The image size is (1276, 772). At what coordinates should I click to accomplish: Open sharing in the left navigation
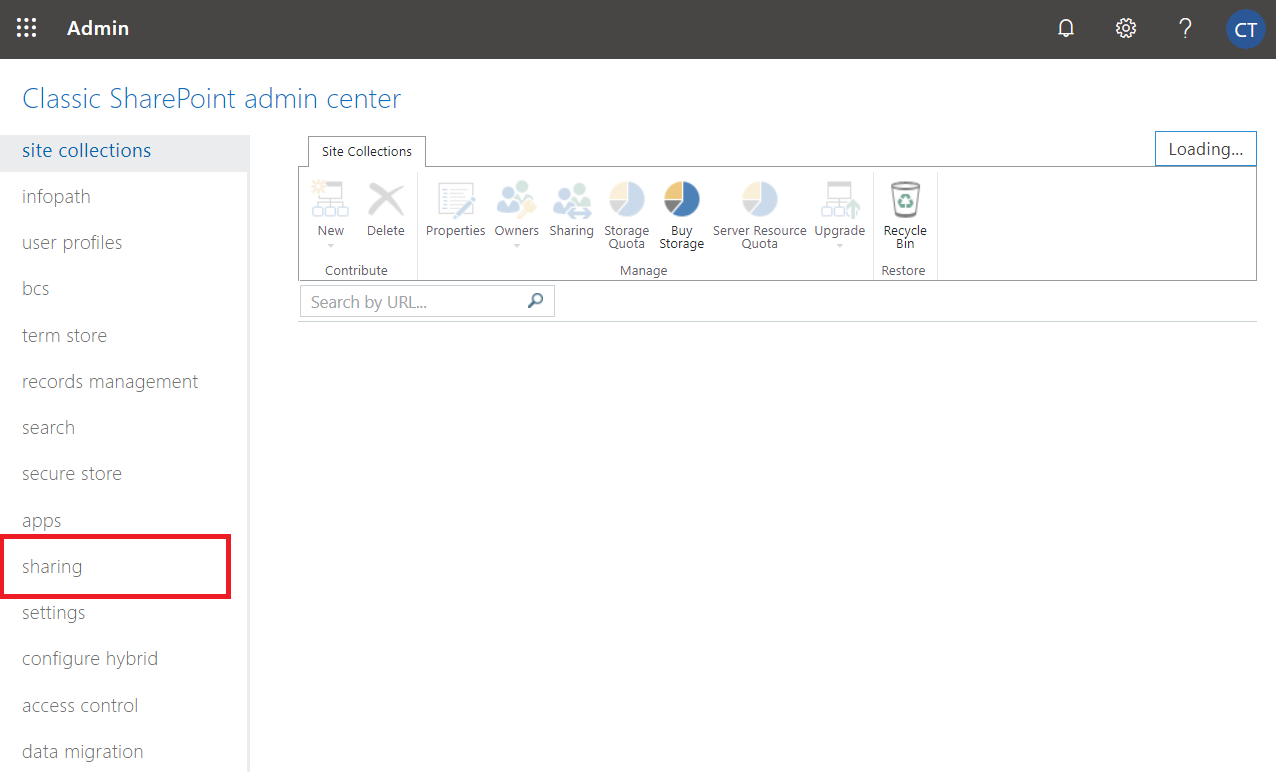coord(52,567)
